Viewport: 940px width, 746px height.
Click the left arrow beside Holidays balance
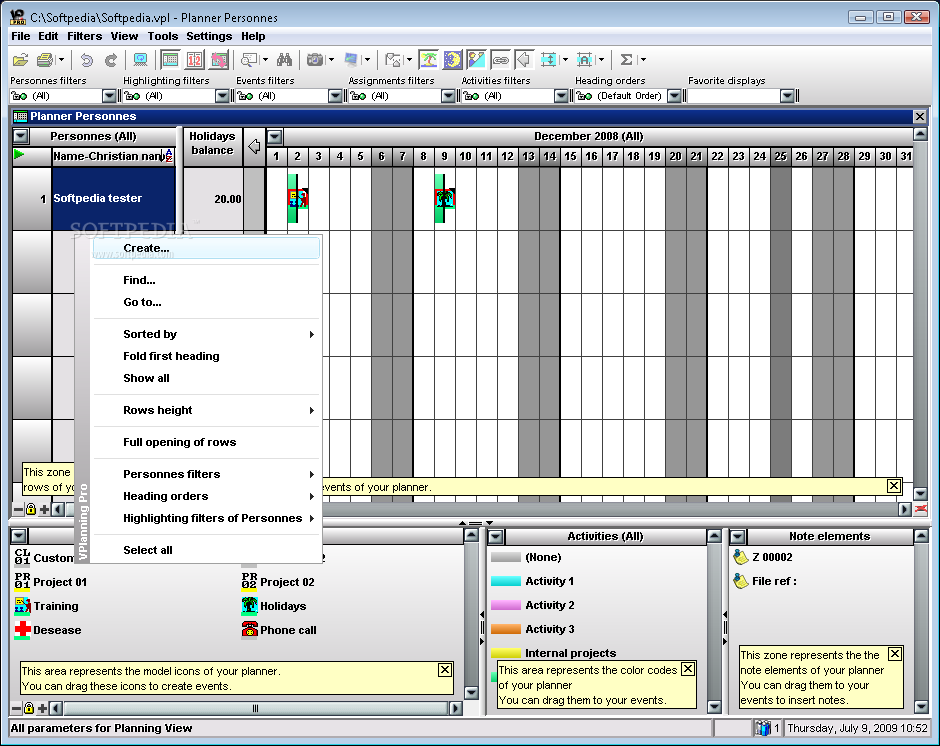tap(254, 146)
